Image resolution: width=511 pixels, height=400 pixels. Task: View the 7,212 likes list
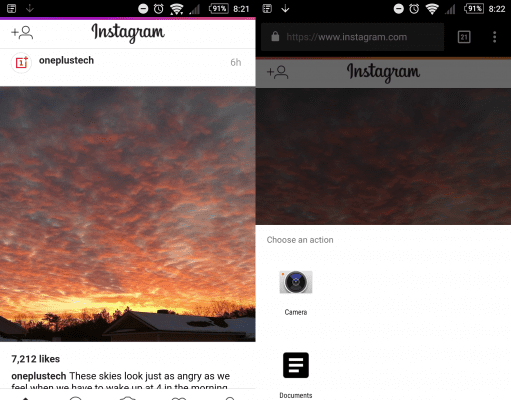[36, 359]
